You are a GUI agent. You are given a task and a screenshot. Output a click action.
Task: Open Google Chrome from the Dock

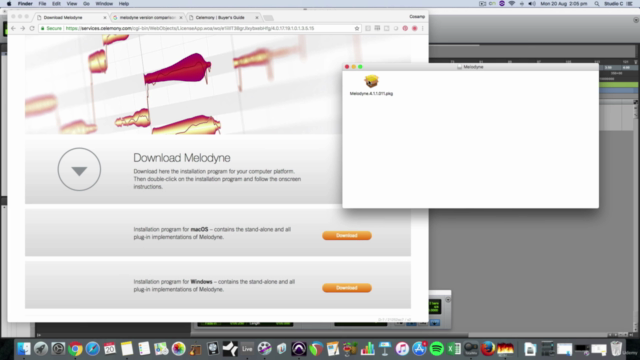(x=75, y=349)
